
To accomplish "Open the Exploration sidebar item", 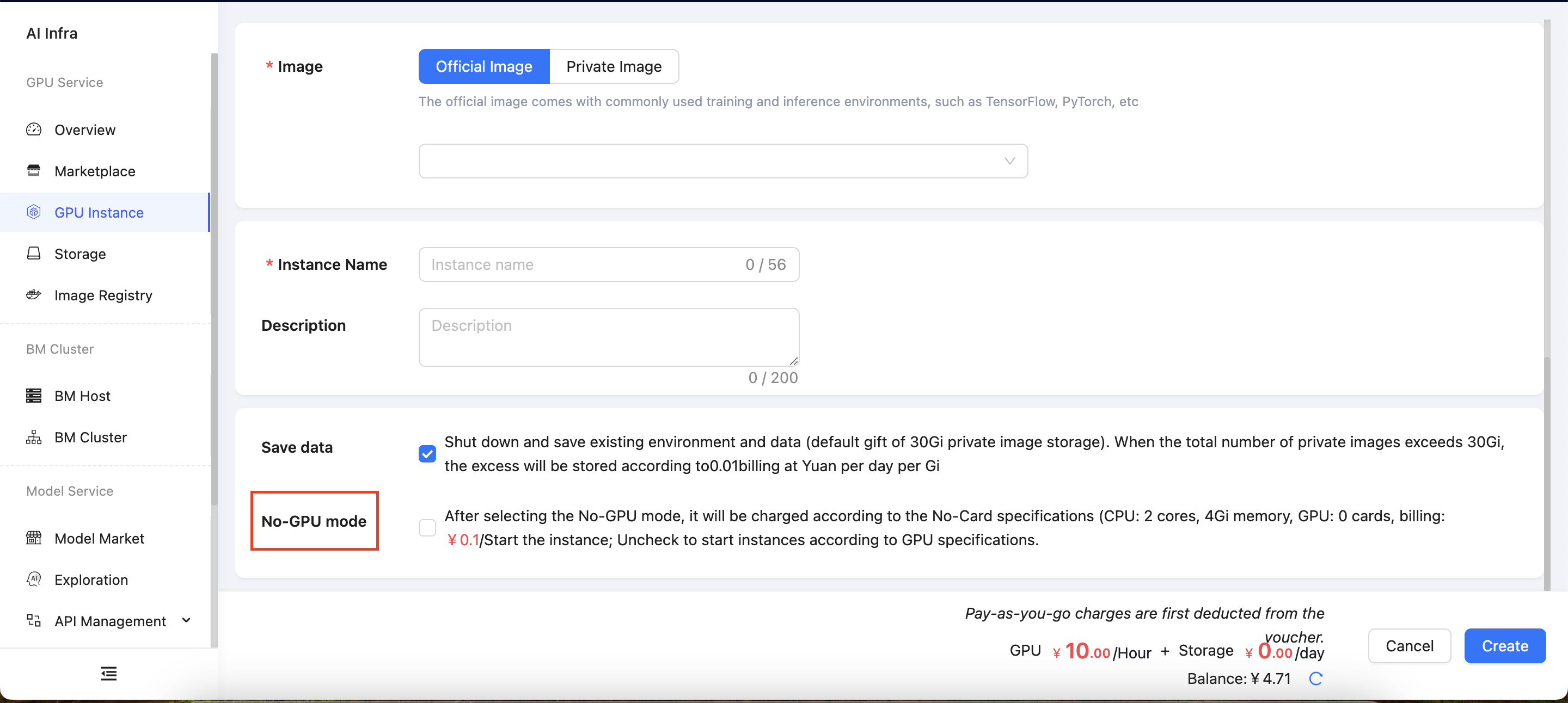I will coord(105,579).
